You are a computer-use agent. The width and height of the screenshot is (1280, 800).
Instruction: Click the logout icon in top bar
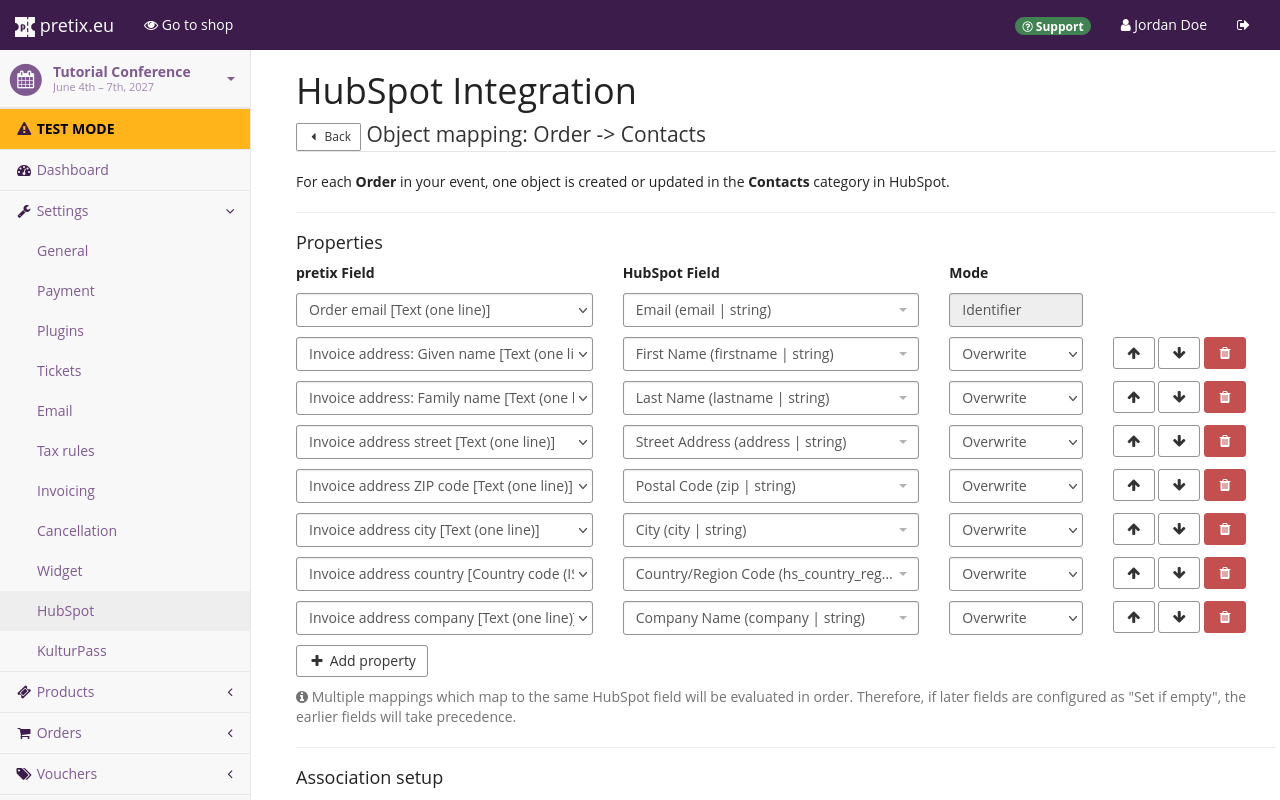pos(1243,25)
